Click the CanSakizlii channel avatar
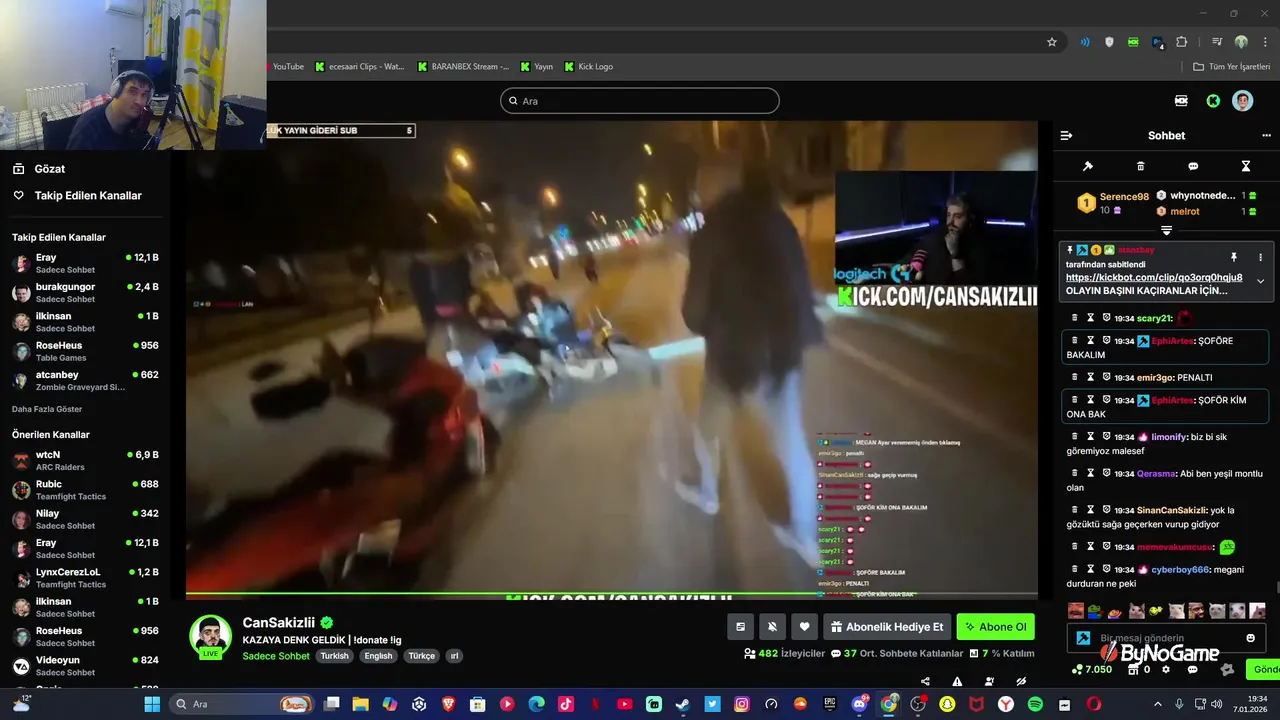 point(210,636)
